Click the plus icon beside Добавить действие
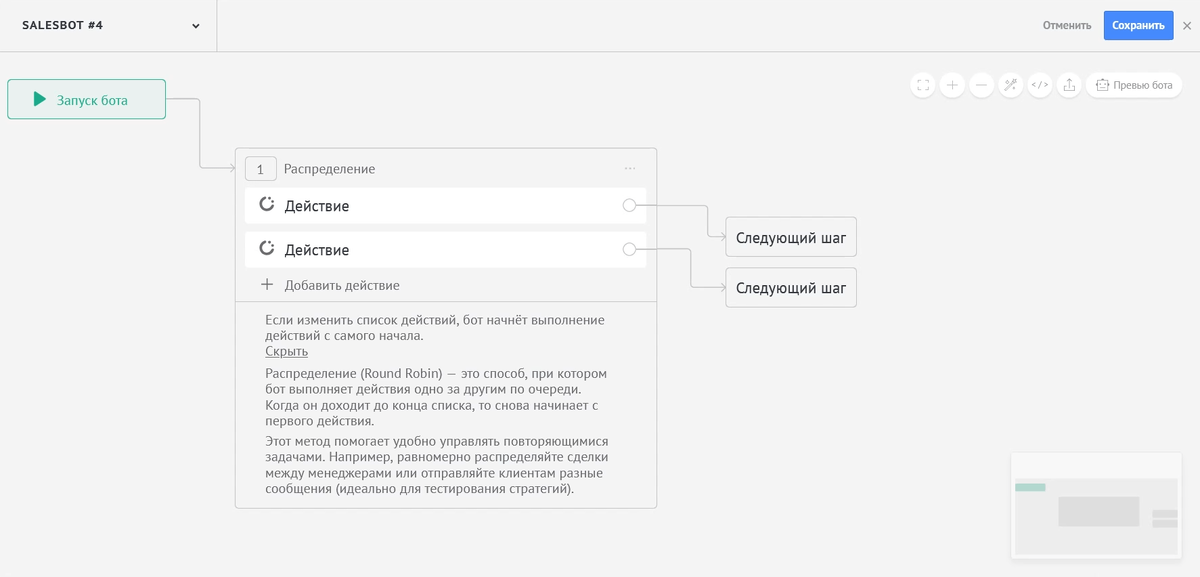Screen dimensions: 1200x577 tap(267, 285)
